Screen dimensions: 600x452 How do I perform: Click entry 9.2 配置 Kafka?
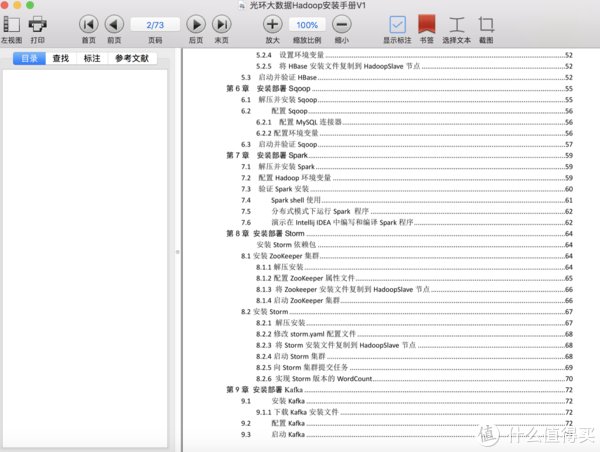click(407, 423)
